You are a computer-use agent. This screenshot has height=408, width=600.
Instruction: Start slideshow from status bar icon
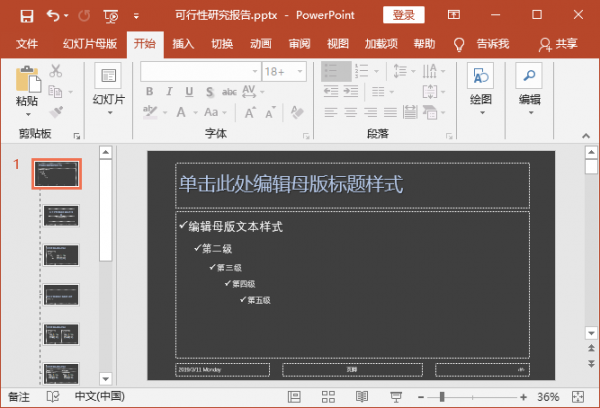pyautogui.click(x=395, y=397)
